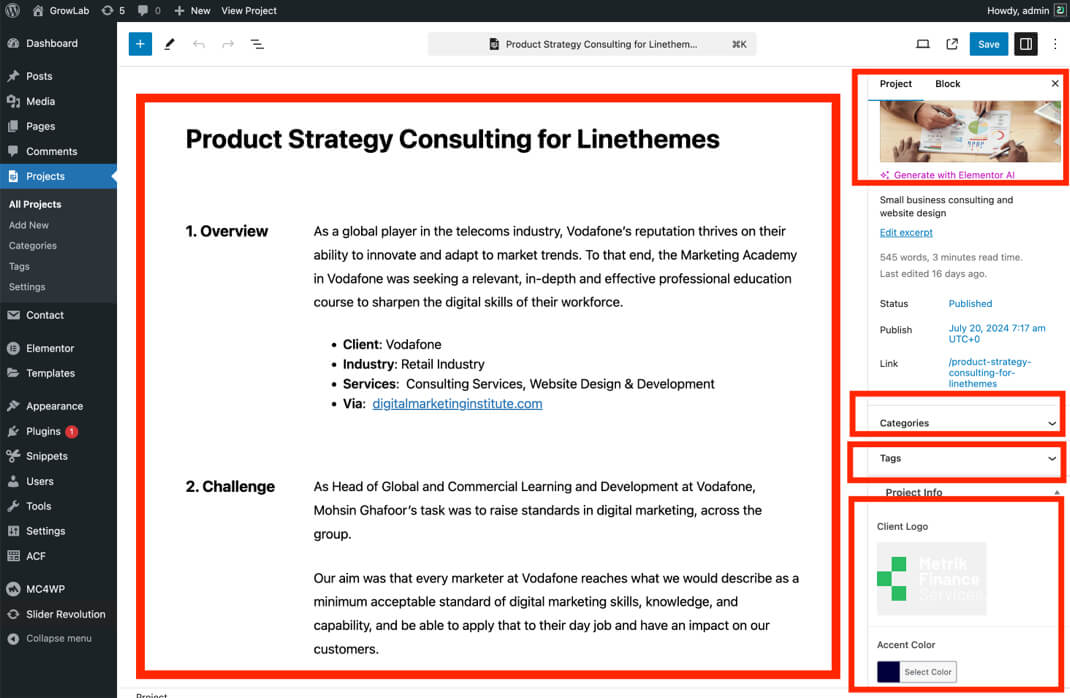Viewport: 1070px width, 698px height.
Task: Select the Tools pencil icon
Action: (169, 44)
